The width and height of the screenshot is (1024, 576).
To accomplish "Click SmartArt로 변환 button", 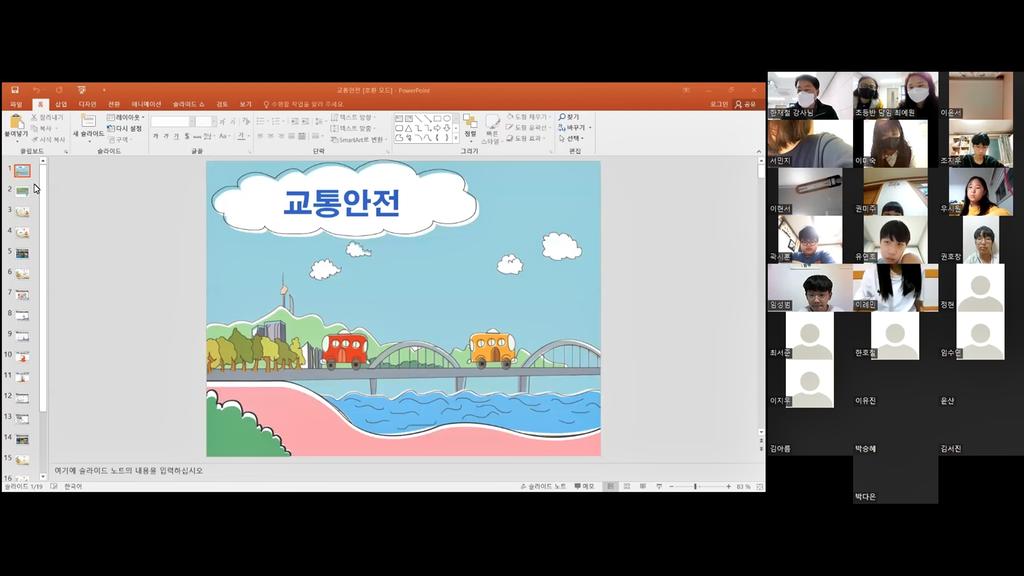I will coord(357,140).
